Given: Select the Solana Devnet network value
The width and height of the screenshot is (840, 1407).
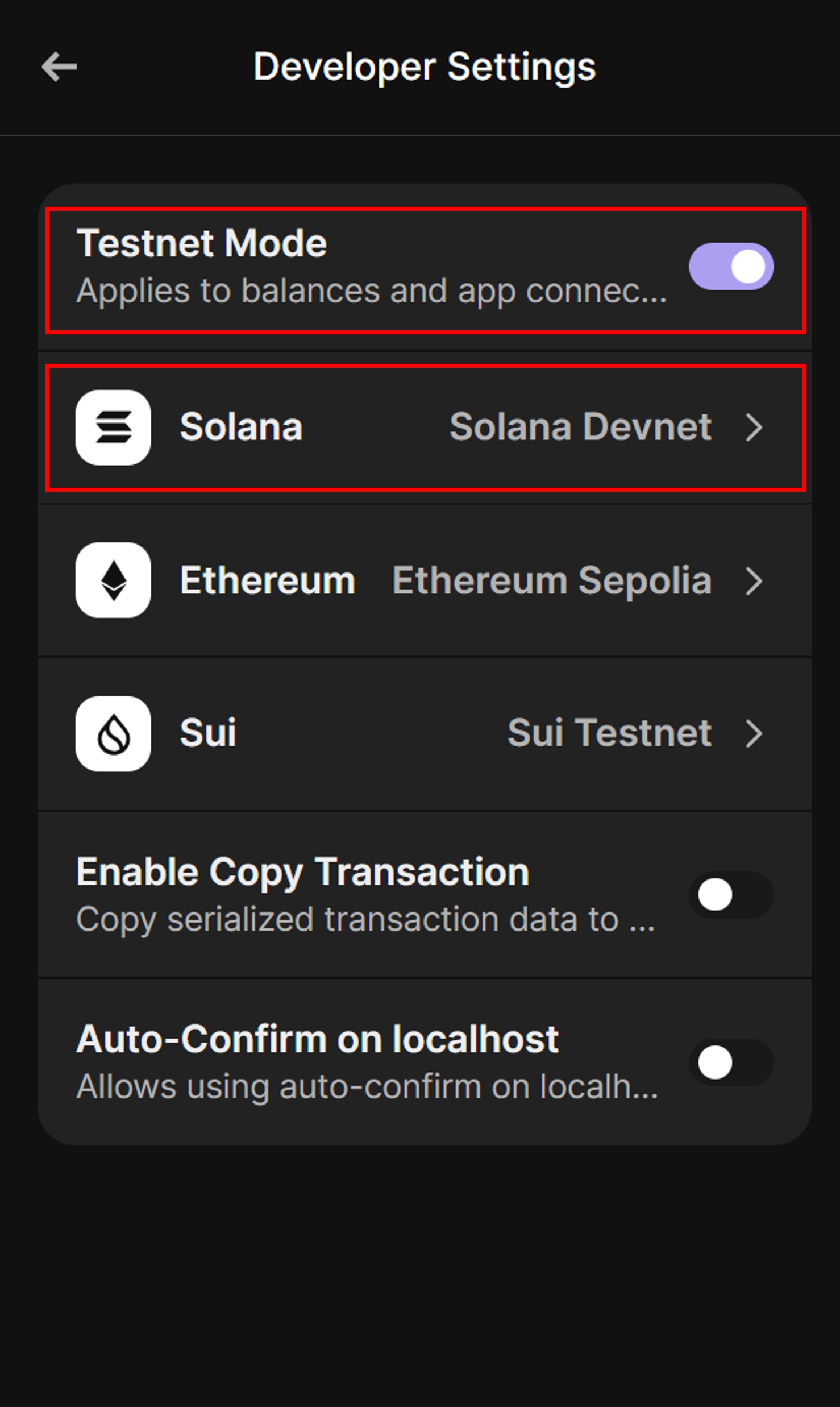Looking at the screenshot, I should tap(580, 427).
